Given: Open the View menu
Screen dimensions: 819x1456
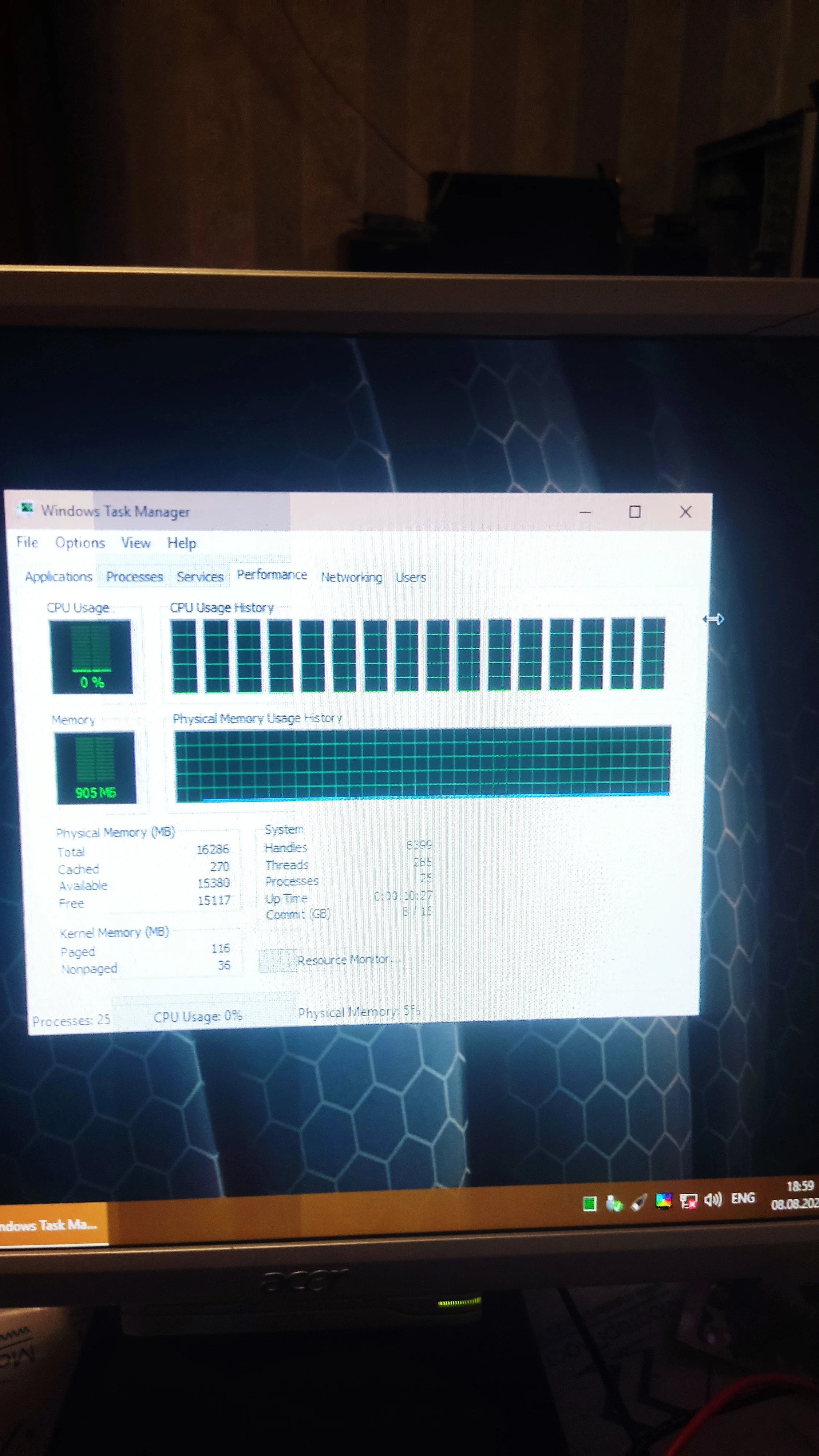Looking at the screenshot, I should click(136, 543).
